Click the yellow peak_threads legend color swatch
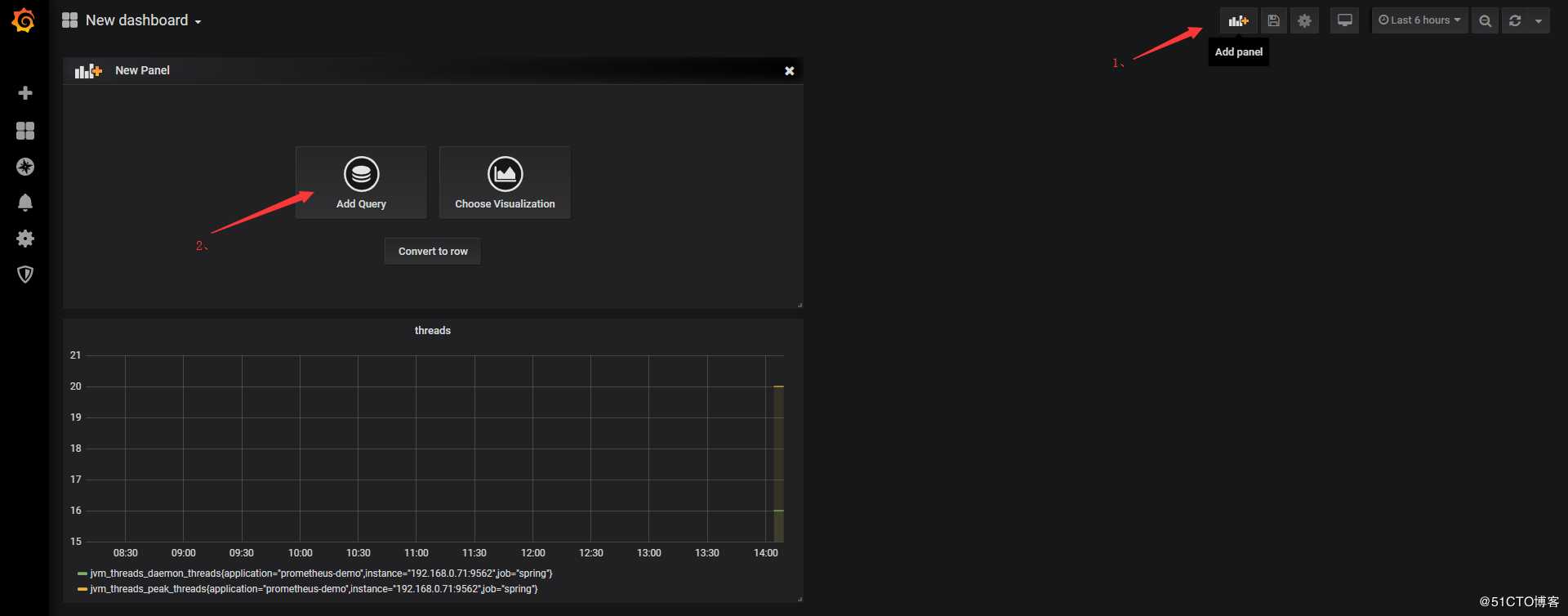This screenshot has width=1568, height=616. (x=82, y=589)
